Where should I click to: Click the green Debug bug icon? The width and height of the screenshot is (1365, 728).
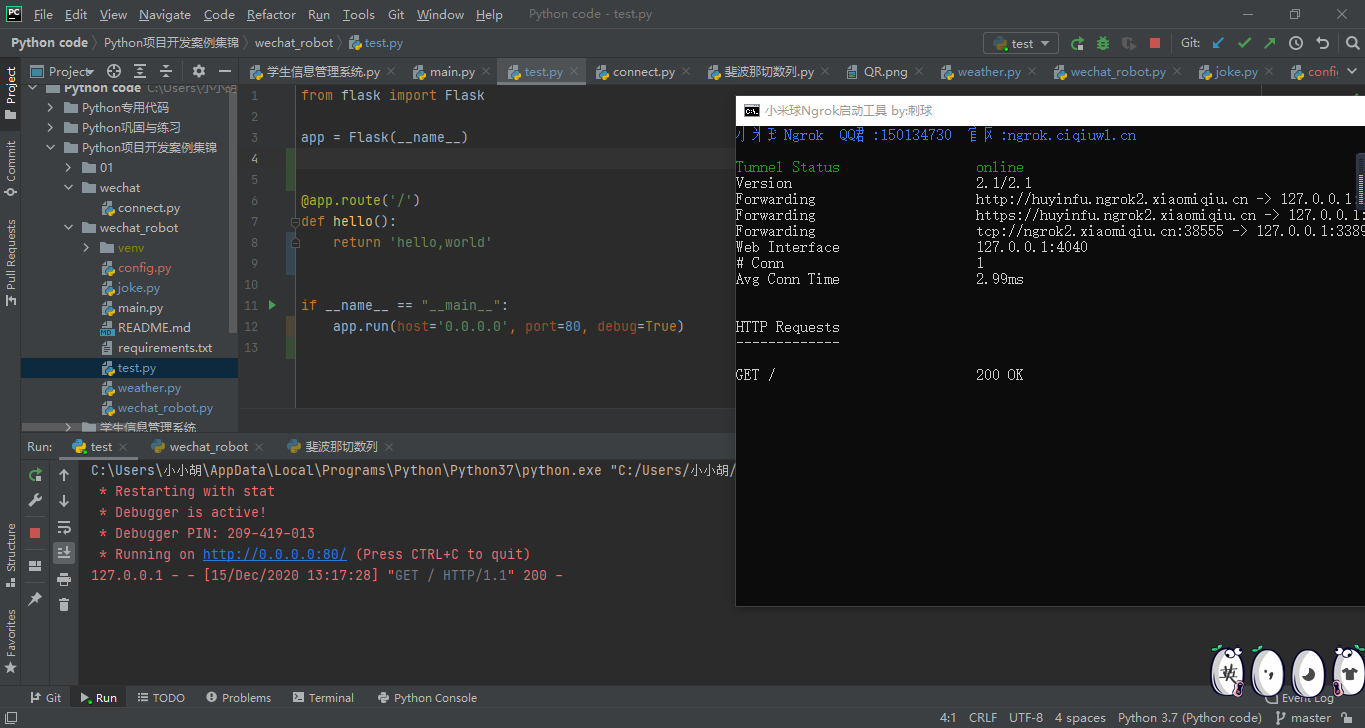click(1103, 43)
